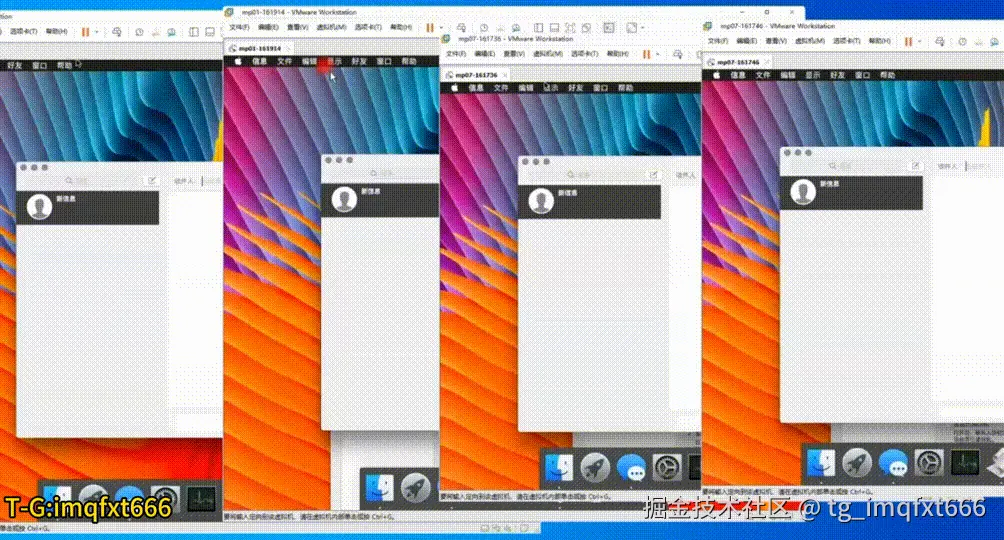Open 选项卡(T) menu in mp01-161914 VMware window
This screenshot has width=1004, height=540.
pos(368,28)
